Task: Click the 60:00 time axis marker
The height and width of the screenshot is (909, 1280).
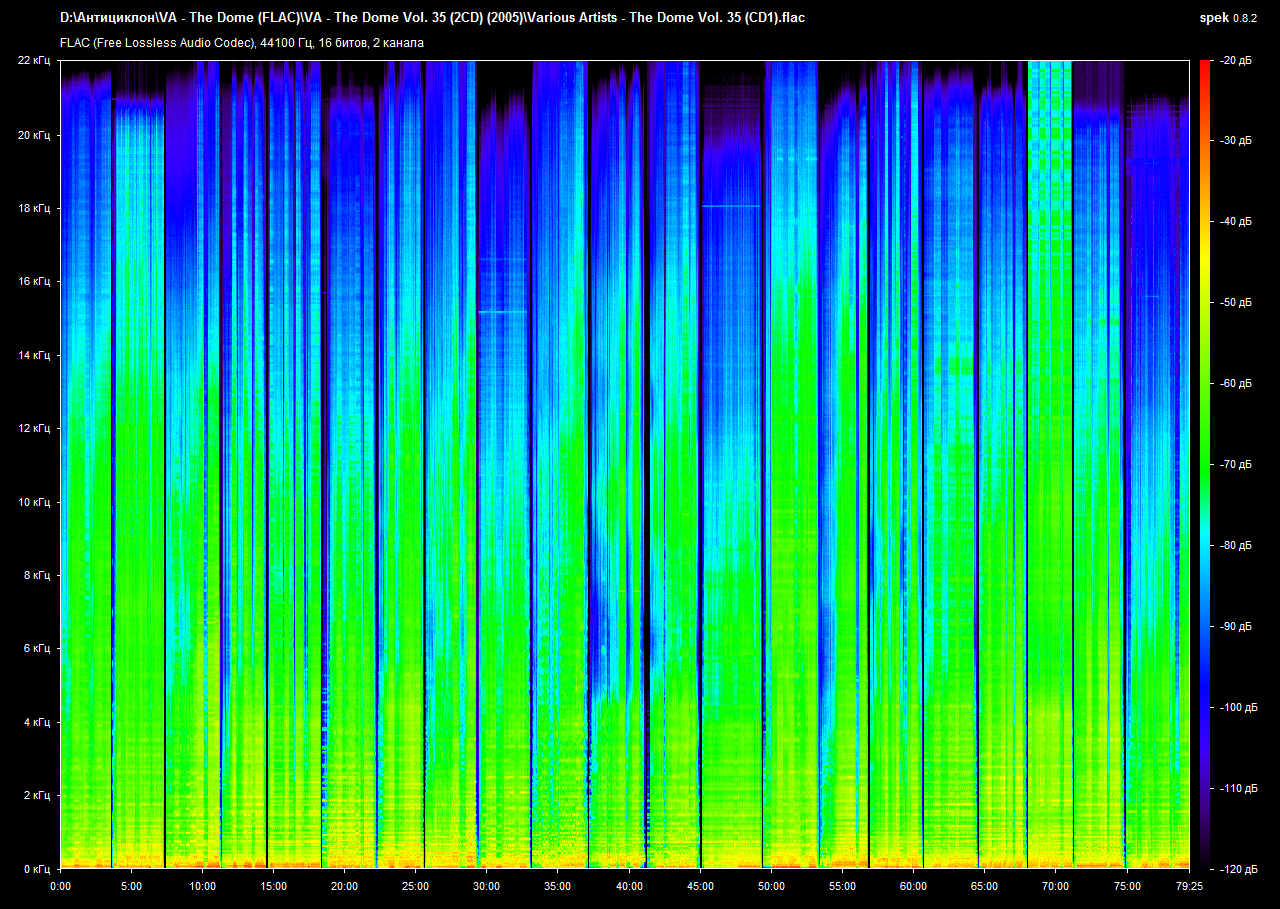Action: pyautogui.click(x=913, y=886)
